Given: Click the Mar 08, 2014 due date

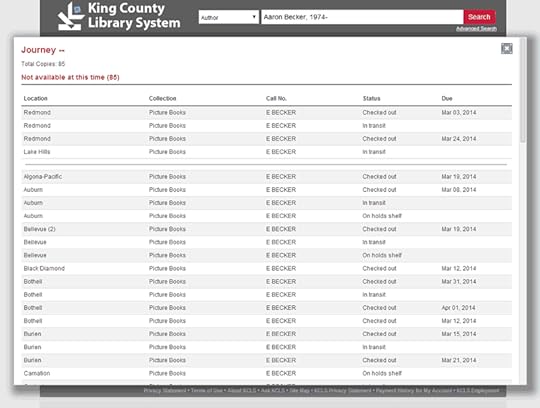Looking at the screenshot, I should (459, 190).
